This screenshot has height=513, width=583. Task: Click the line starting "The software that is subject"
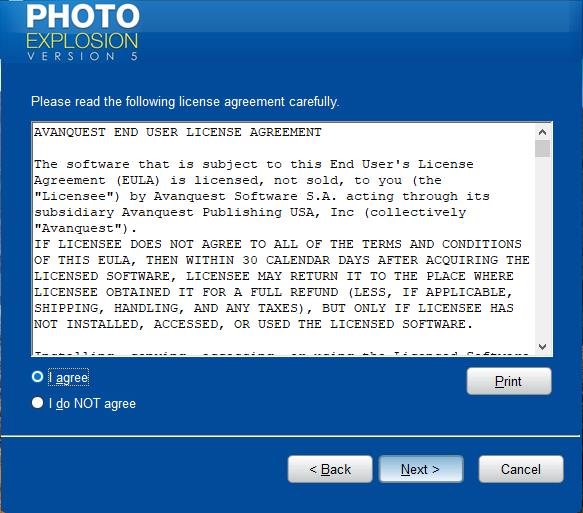click(x=254, y=164)
